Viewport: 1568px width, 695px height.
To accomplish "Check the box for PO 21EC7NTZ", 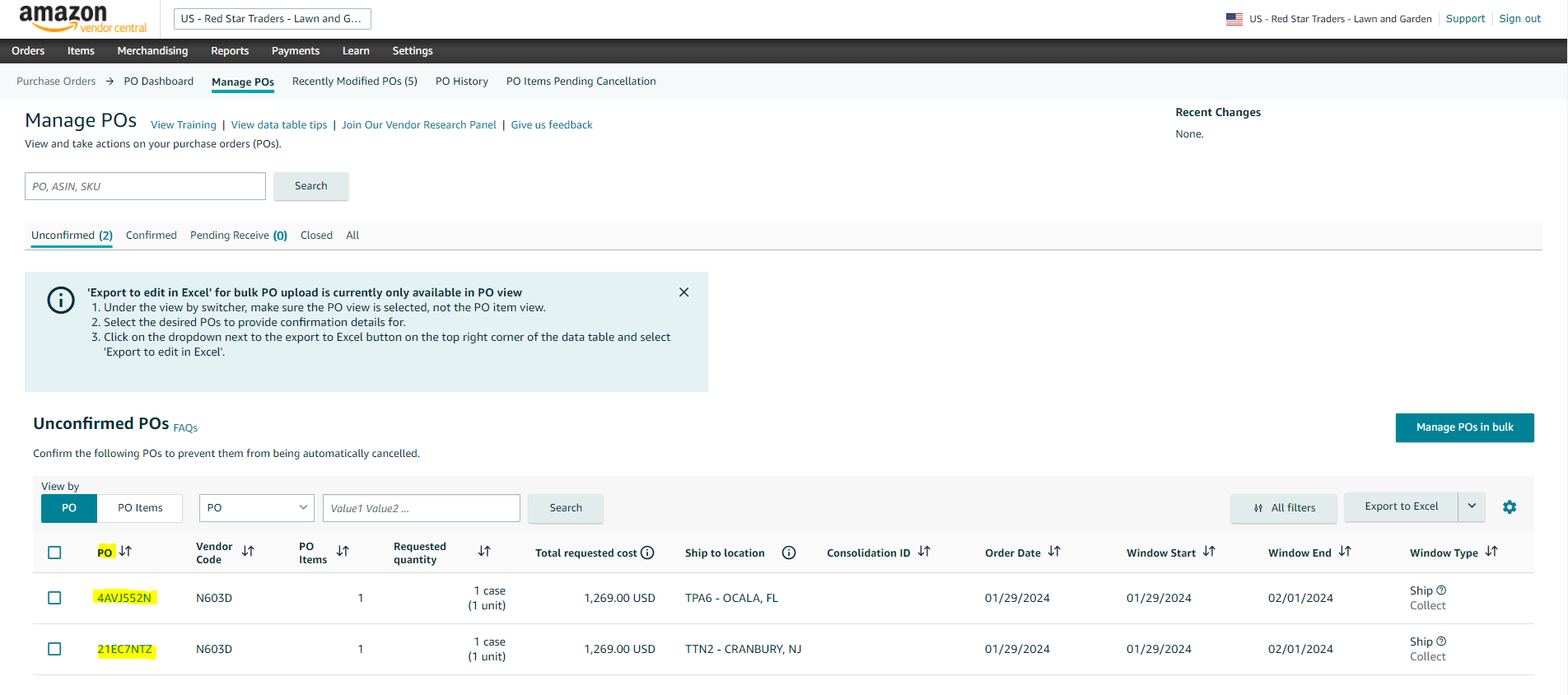I will pos(54,649).
